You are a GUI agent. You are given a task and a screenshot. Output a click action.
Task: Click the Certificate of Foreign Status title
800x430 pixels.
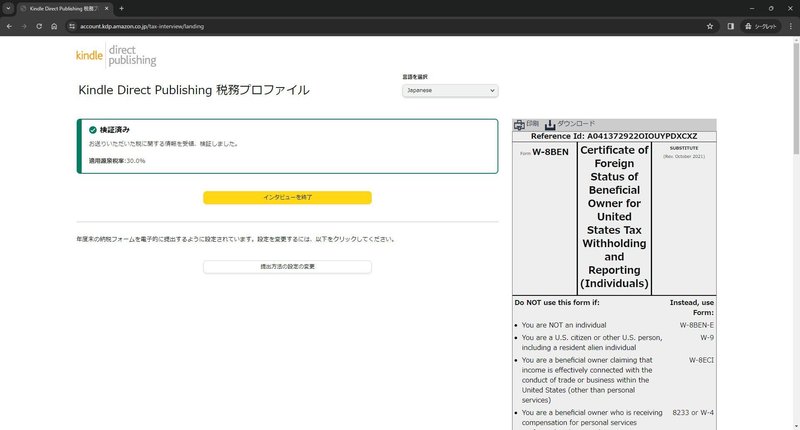coord(614,217)
